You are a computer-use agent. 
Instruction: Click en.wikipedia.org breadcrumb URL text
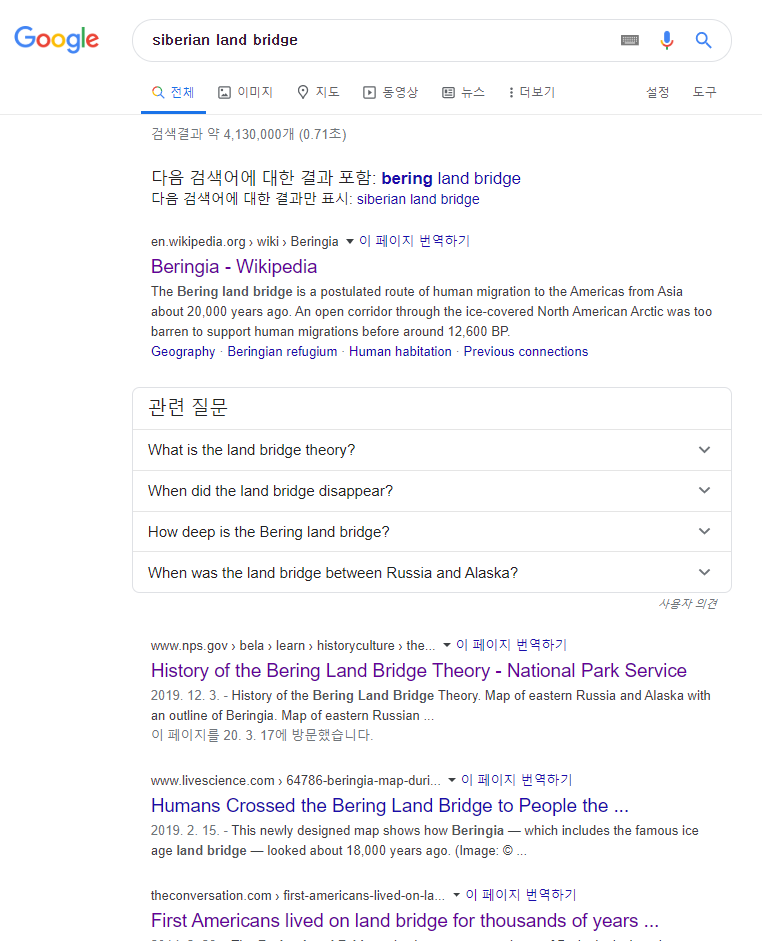[x=245, y=241]
